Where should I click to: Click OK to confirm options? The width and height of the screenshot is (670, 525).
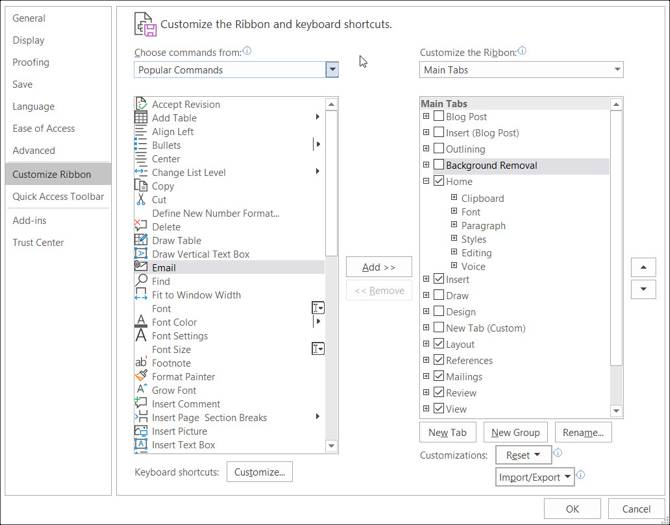click(x=572, y=509)
